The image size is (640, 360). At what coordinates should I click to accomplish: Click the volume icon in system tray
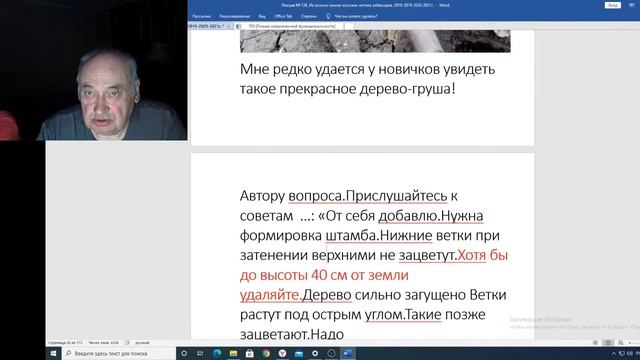629,353
